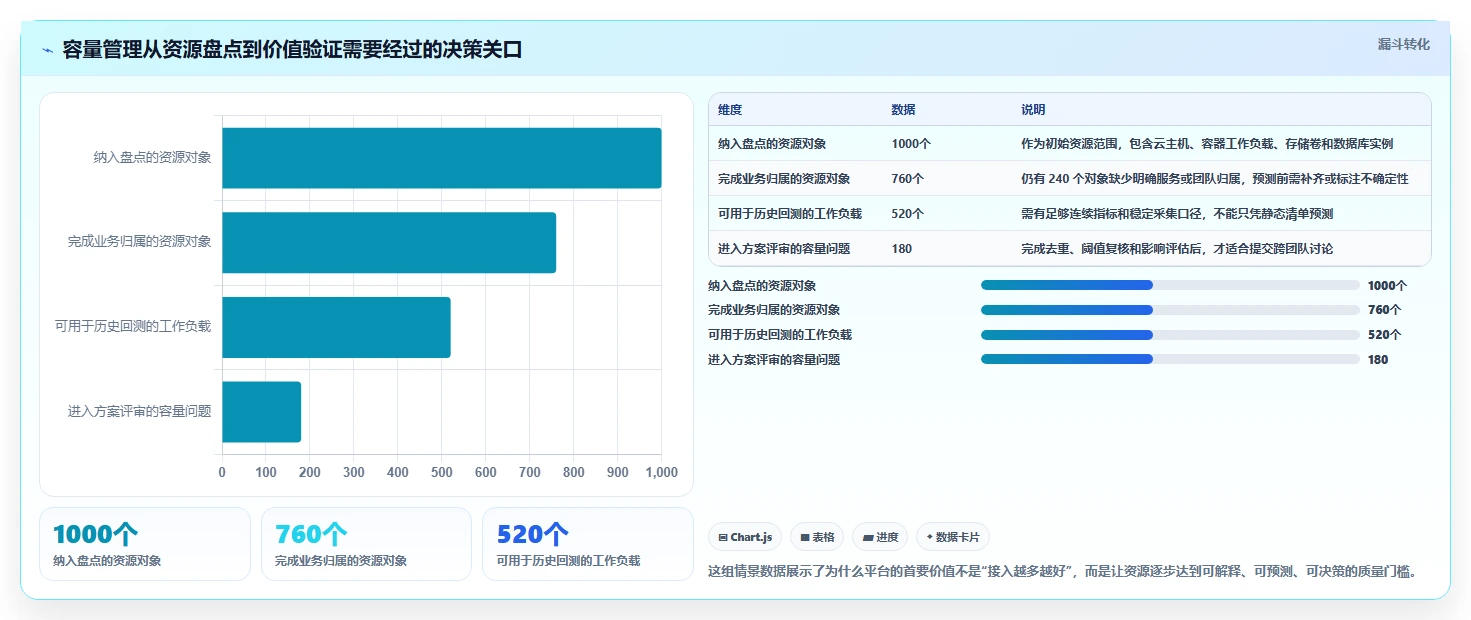Click the 180 progress bar
The width and height of the screenshot is (1471, 620).
click(x=1170, y=360)
